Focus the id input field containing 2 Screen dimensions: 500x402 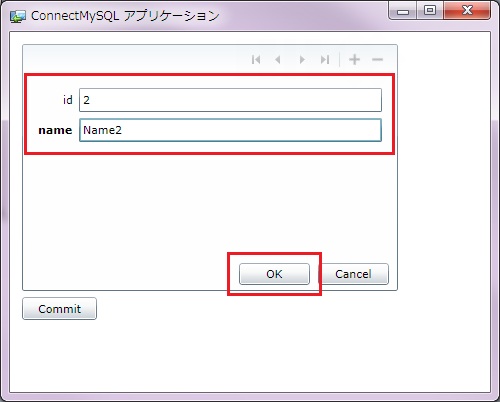pos(230,100)
